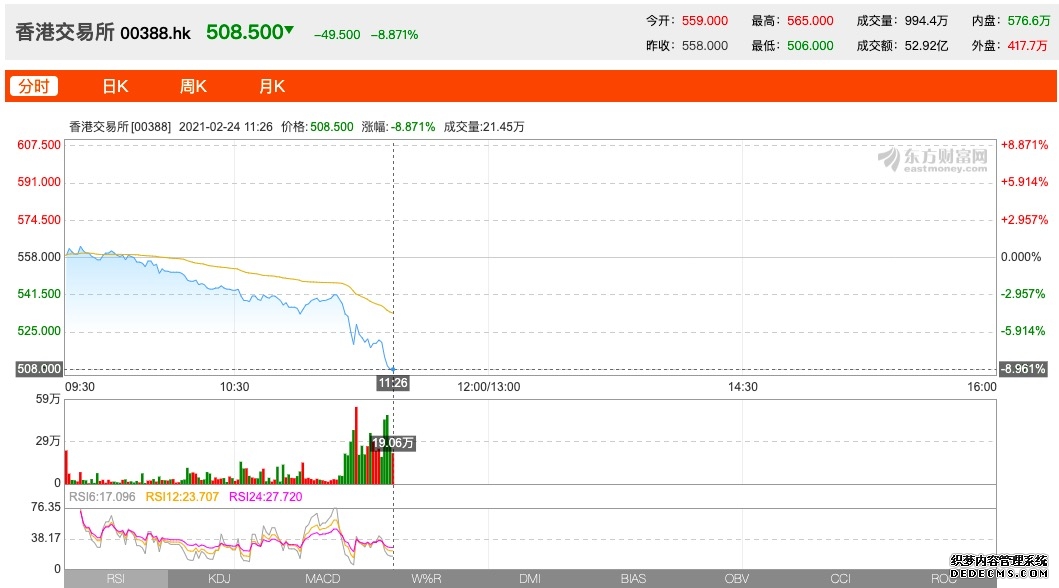Click the tallest red volume bar

[356, 446]
